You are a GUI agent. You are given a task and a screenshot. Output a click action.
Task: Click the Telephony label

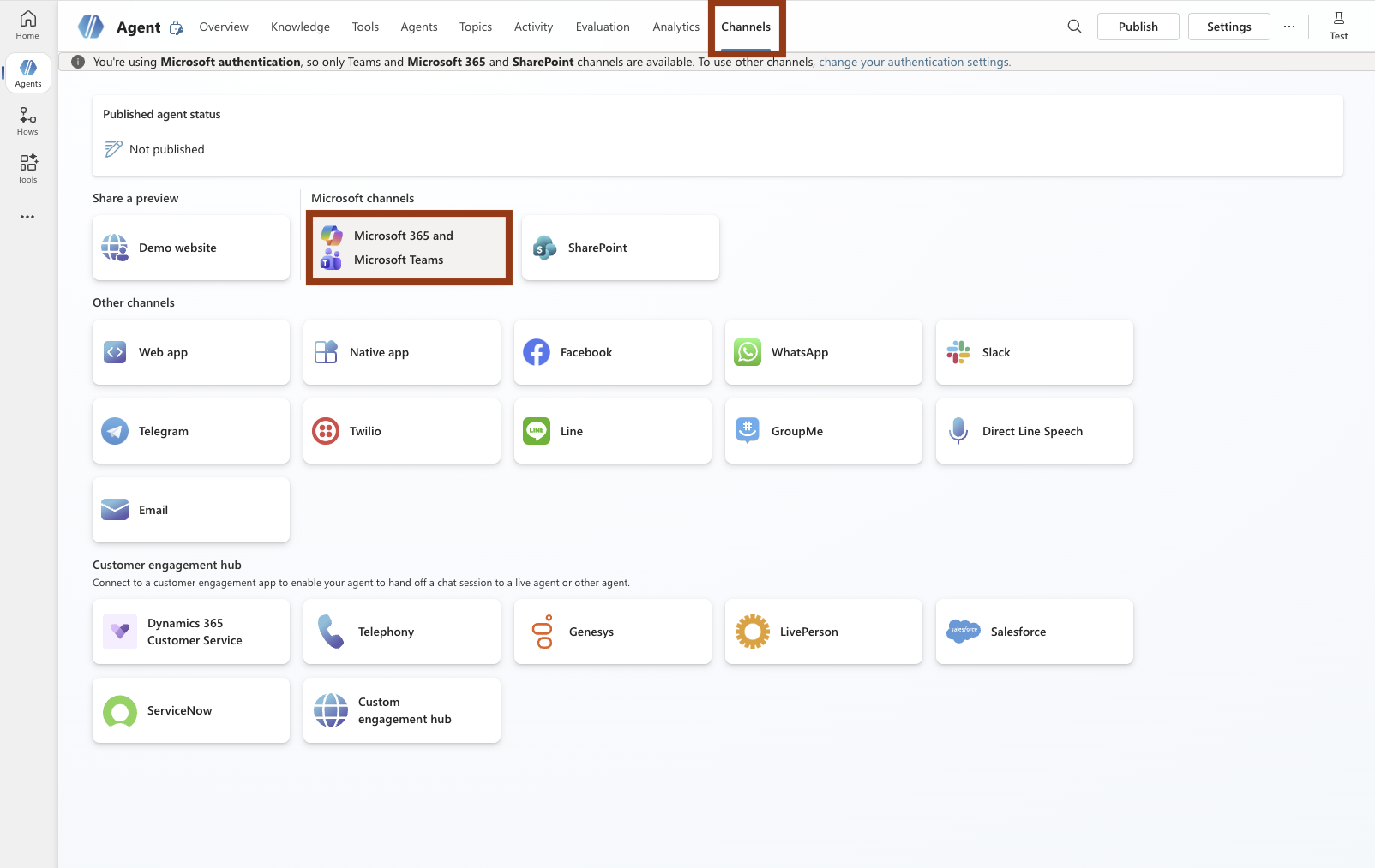coord(386,632)
